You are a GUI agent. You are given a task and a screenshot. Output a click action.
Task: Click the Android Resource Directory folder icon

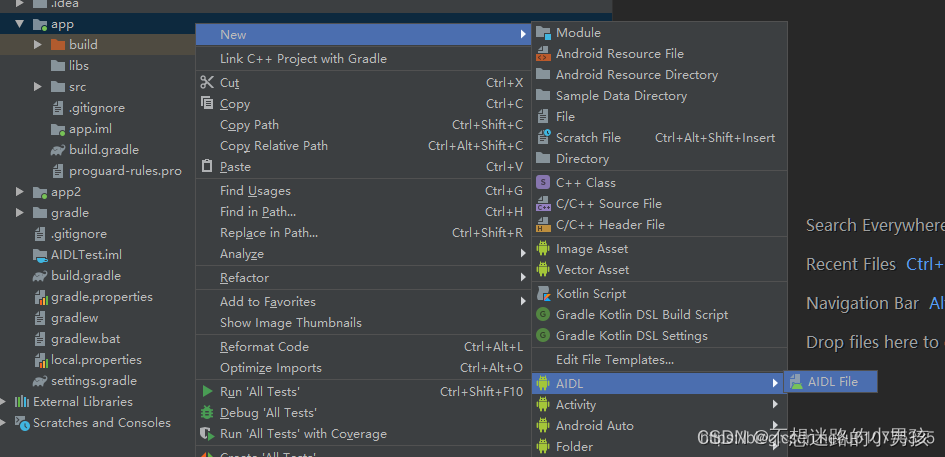543,74
